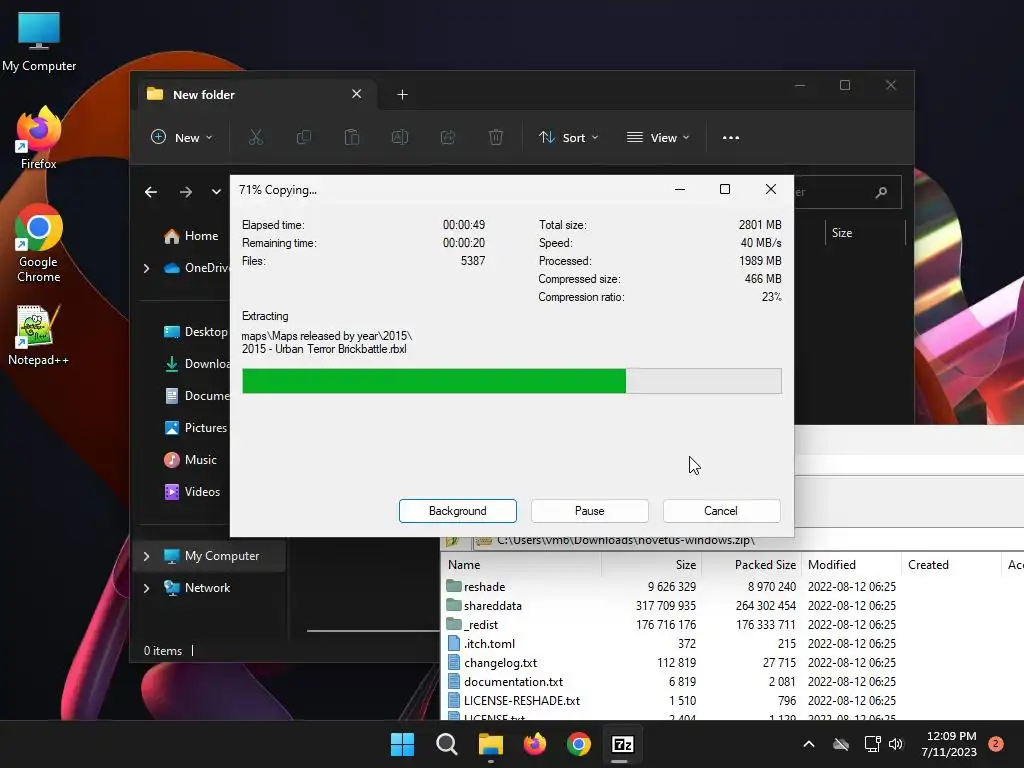Add a new Explorer tab
The width and height of the screenshot is (1024, 768).
pos(402,95)
